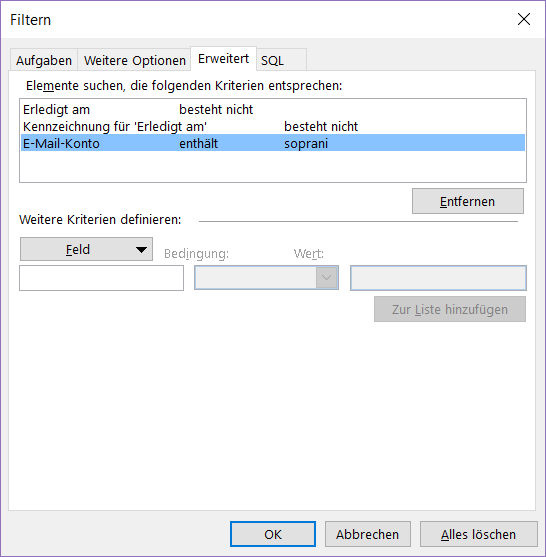Switch to the Aufgaben tab

point(44,60)
